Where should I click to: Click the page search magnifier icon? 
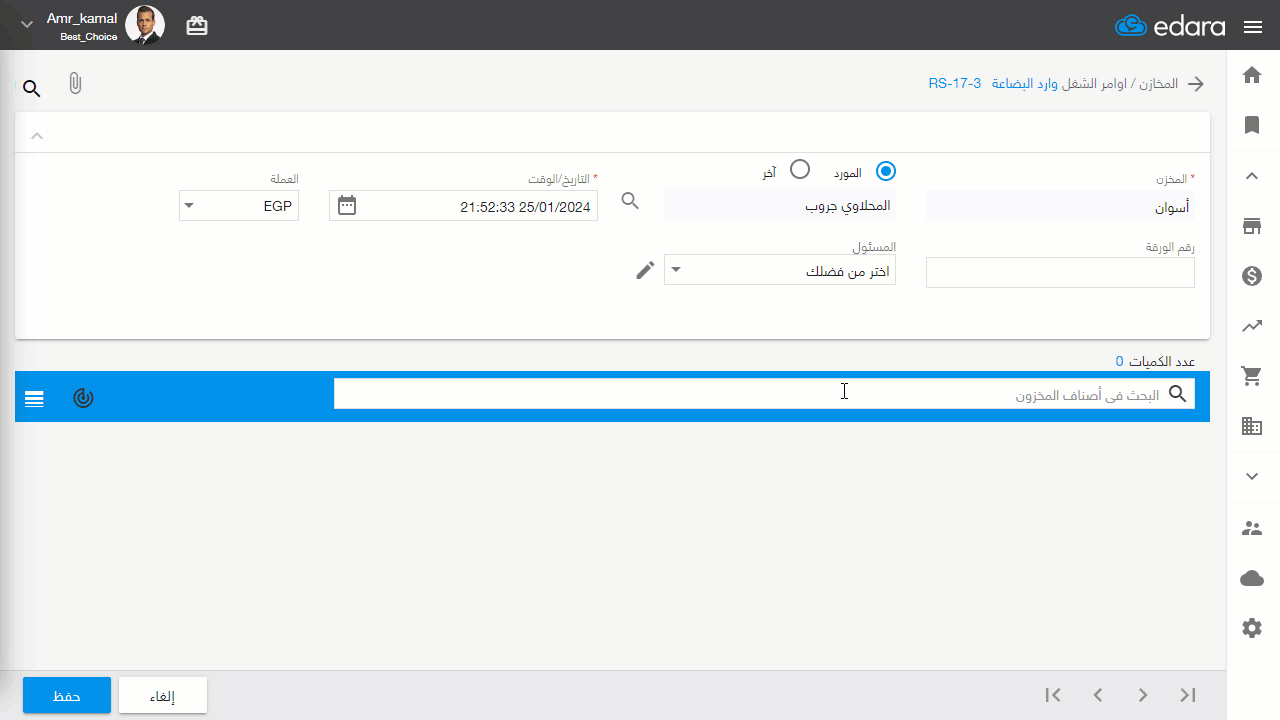(32, 89)
